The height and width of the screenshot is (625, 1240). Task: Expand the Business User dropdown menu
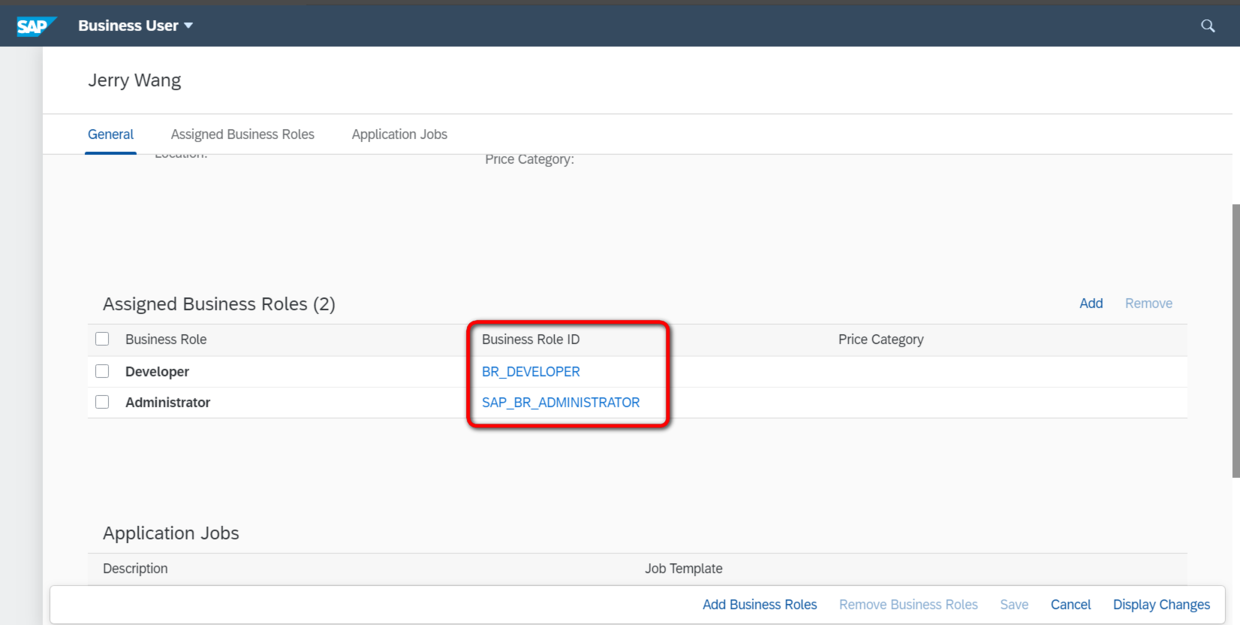point(136,26)
